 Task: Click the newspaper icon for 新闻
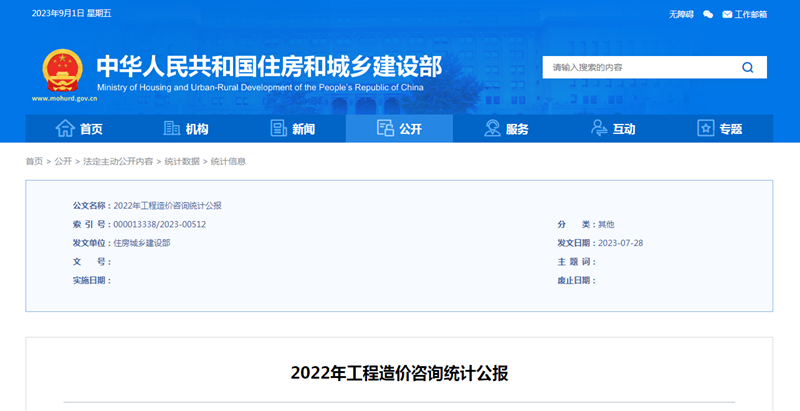[278, 128]
